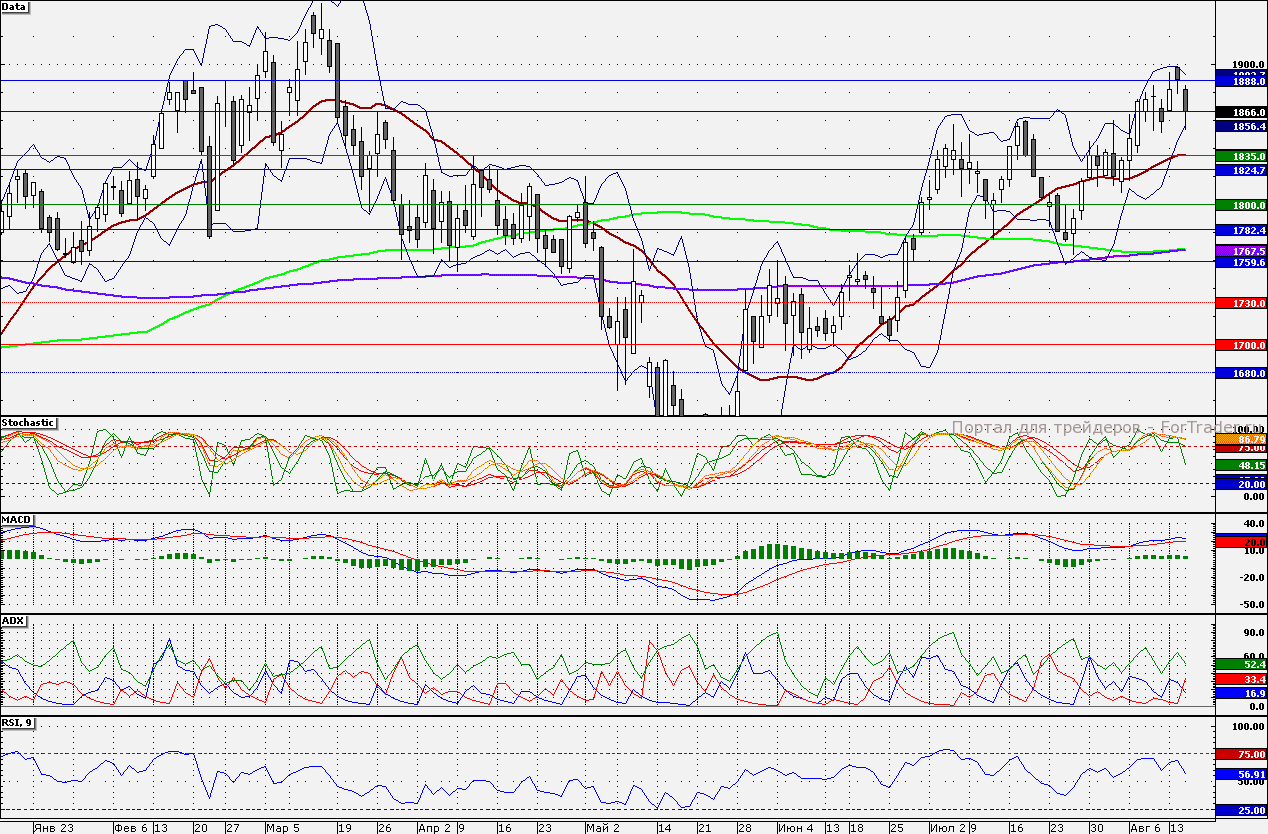Screen dimensions: 1268x834
Task: Click the green 48.15 Stochastic value tag
Action: [x=1240, y=466]
